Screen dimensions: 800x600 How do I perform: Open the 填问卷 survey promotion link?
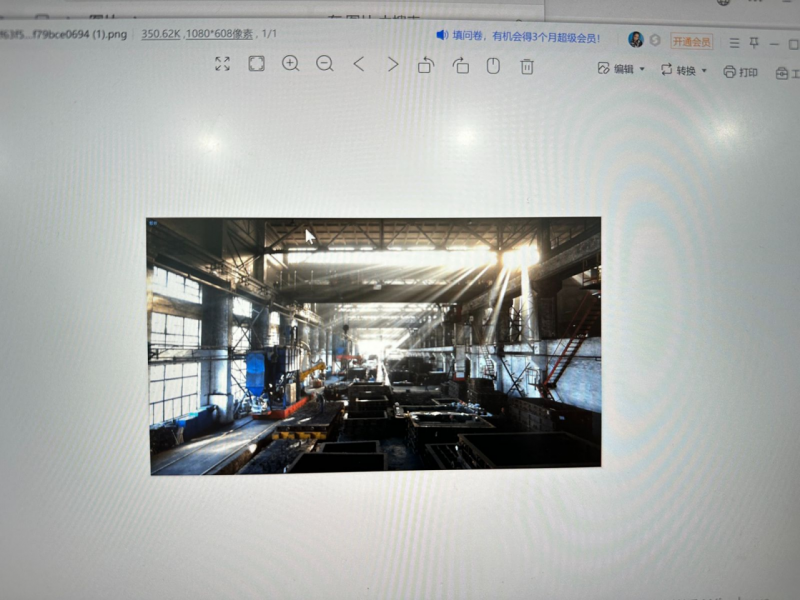click(526, 37)
